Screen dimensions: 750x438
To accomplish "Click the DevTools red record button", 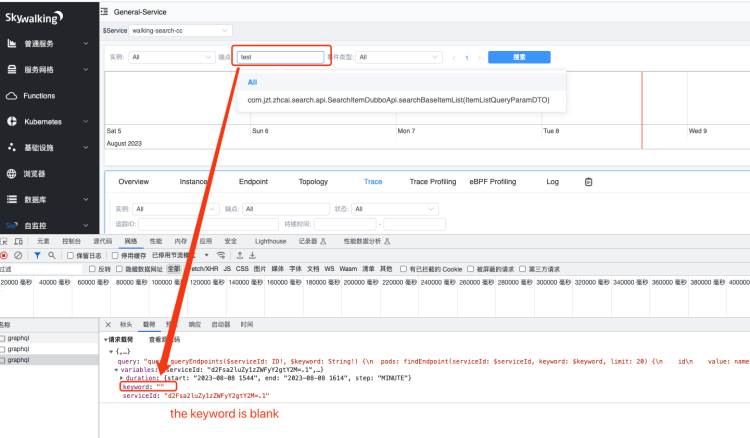I will pyautogui.click(x=5, y=255).
